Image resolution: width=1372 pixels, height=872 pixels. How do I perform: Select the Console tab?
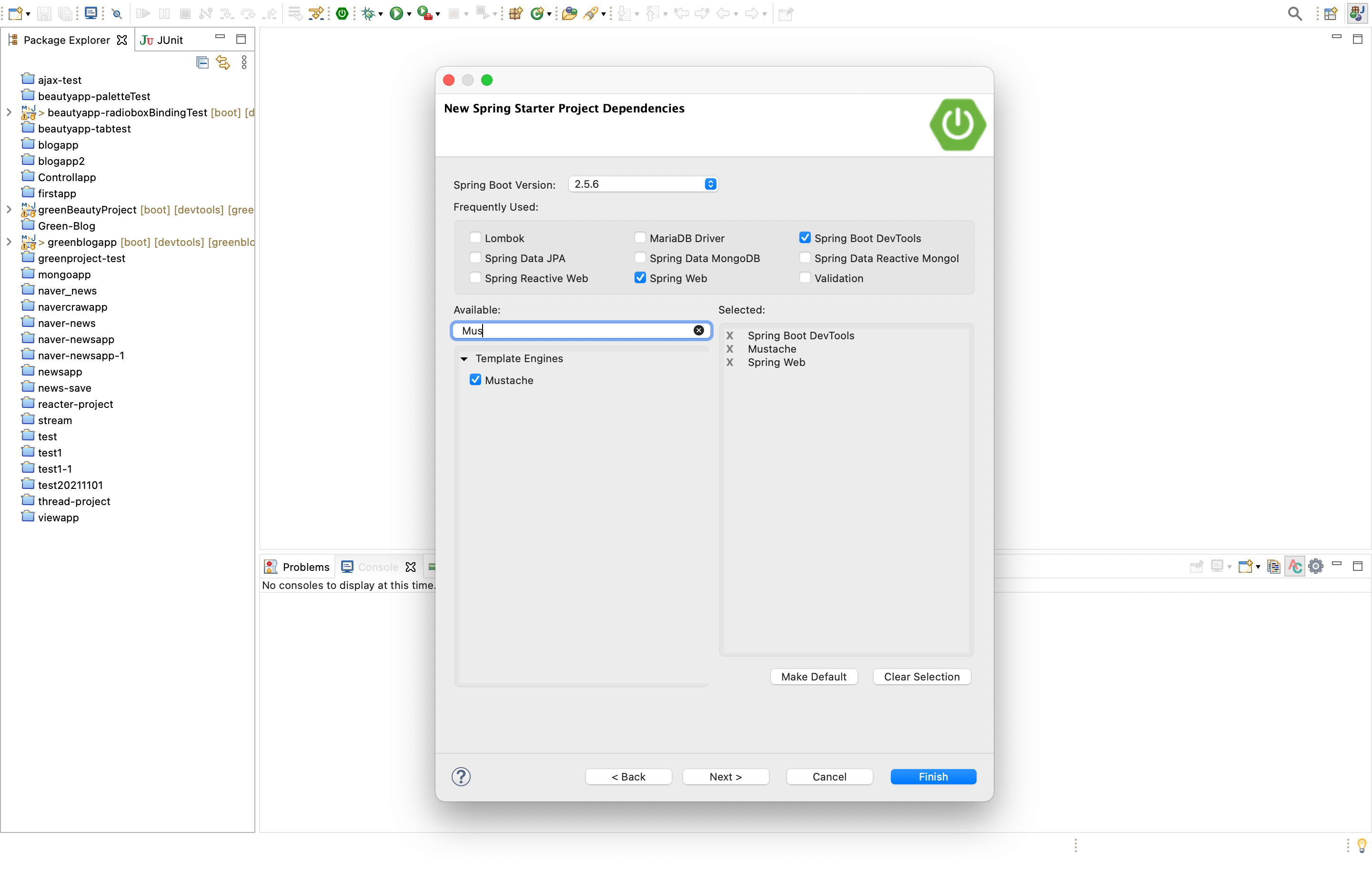377,567
